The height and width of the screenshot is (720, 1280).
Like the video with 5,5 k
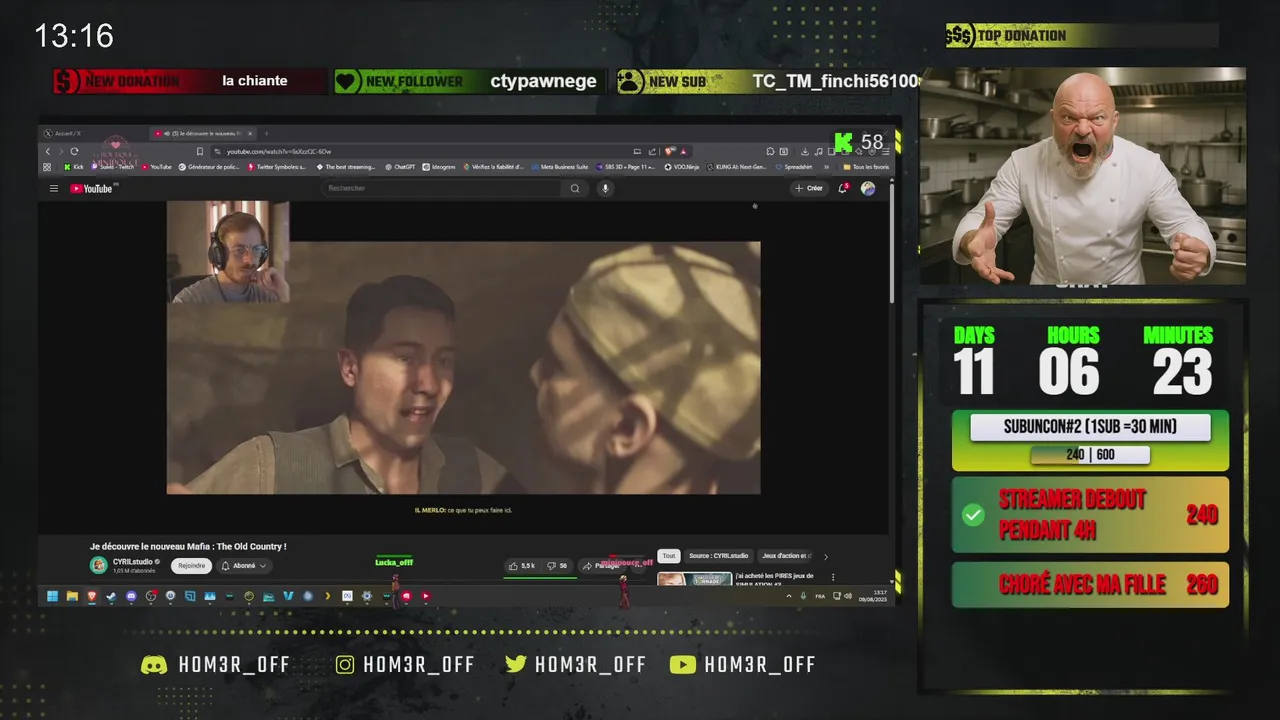tap(523, 566)
